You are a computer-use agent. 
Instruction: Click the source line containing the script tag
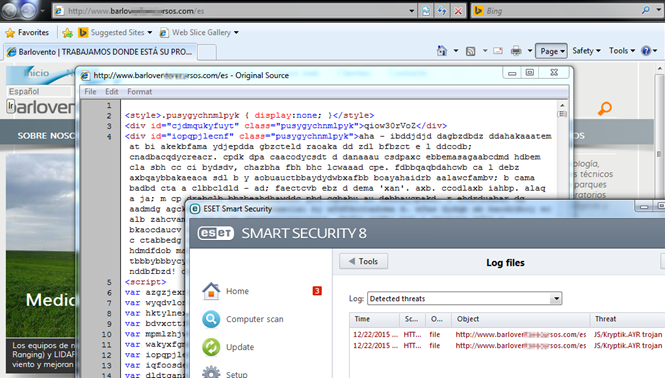pyautogui.click(x=145, y=282)
